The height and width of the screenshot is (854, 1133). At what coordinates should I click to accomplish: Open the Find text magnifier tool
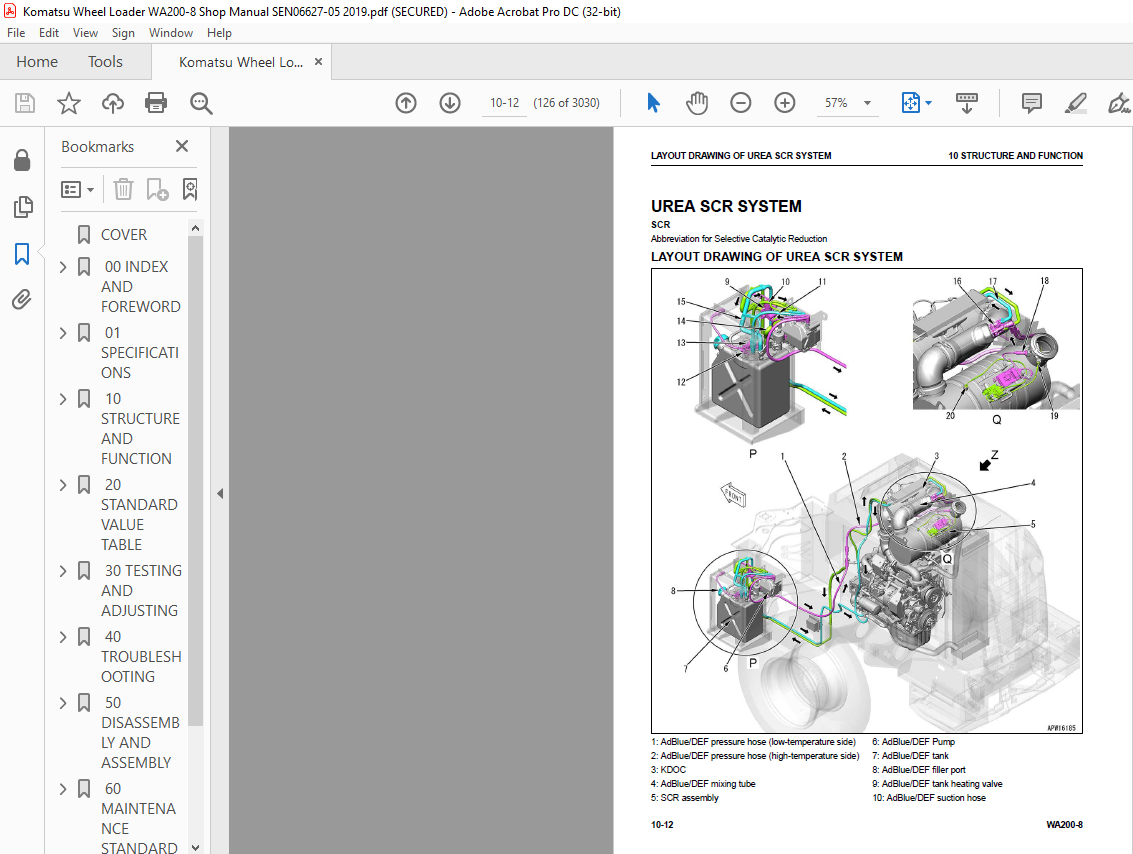pyautogui.click(x=201, y=103)
